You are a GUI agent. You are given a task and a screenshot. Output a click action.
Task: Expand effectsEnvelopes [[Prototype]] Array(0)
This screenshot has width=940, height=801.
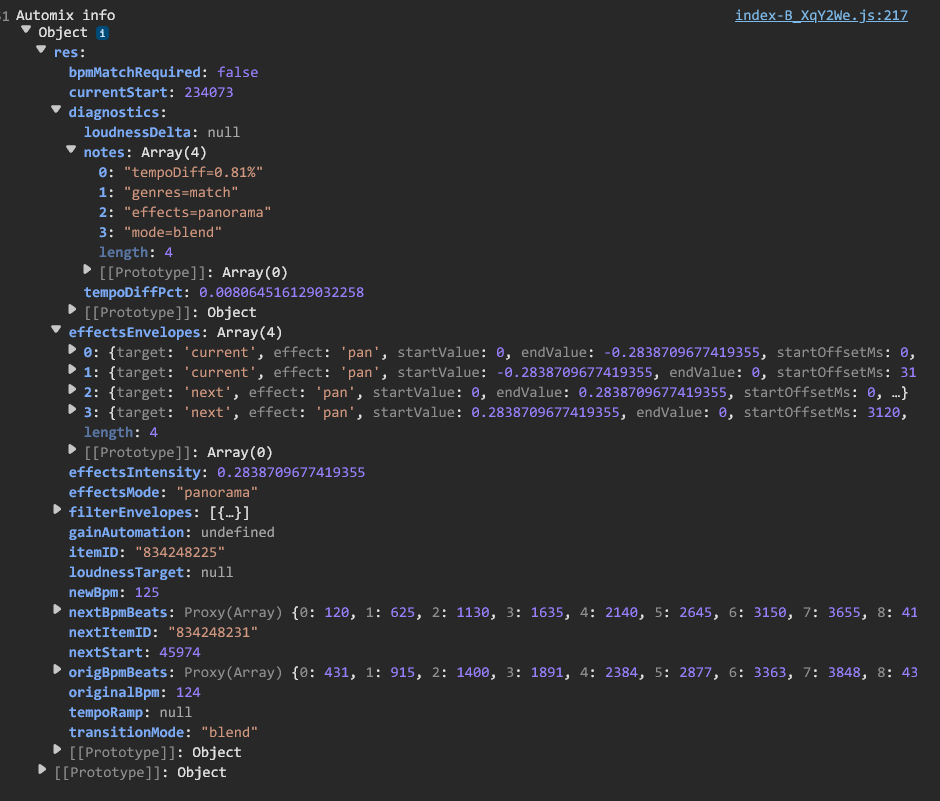72,450
